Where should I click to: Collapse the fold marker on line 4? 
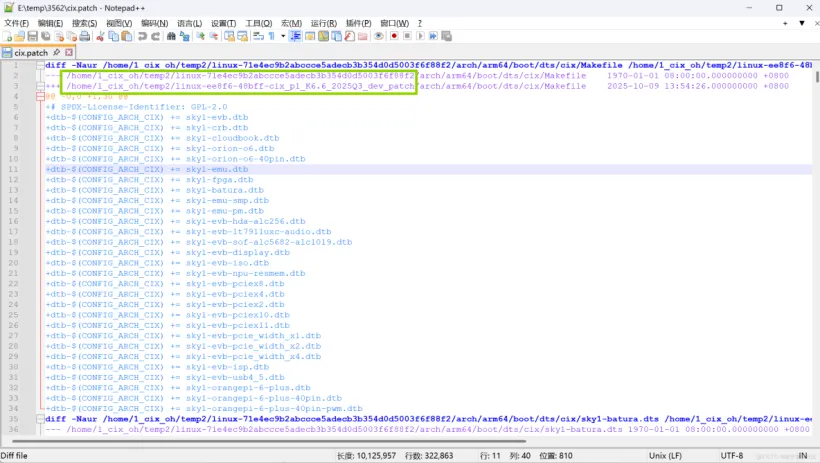(39, 96)
